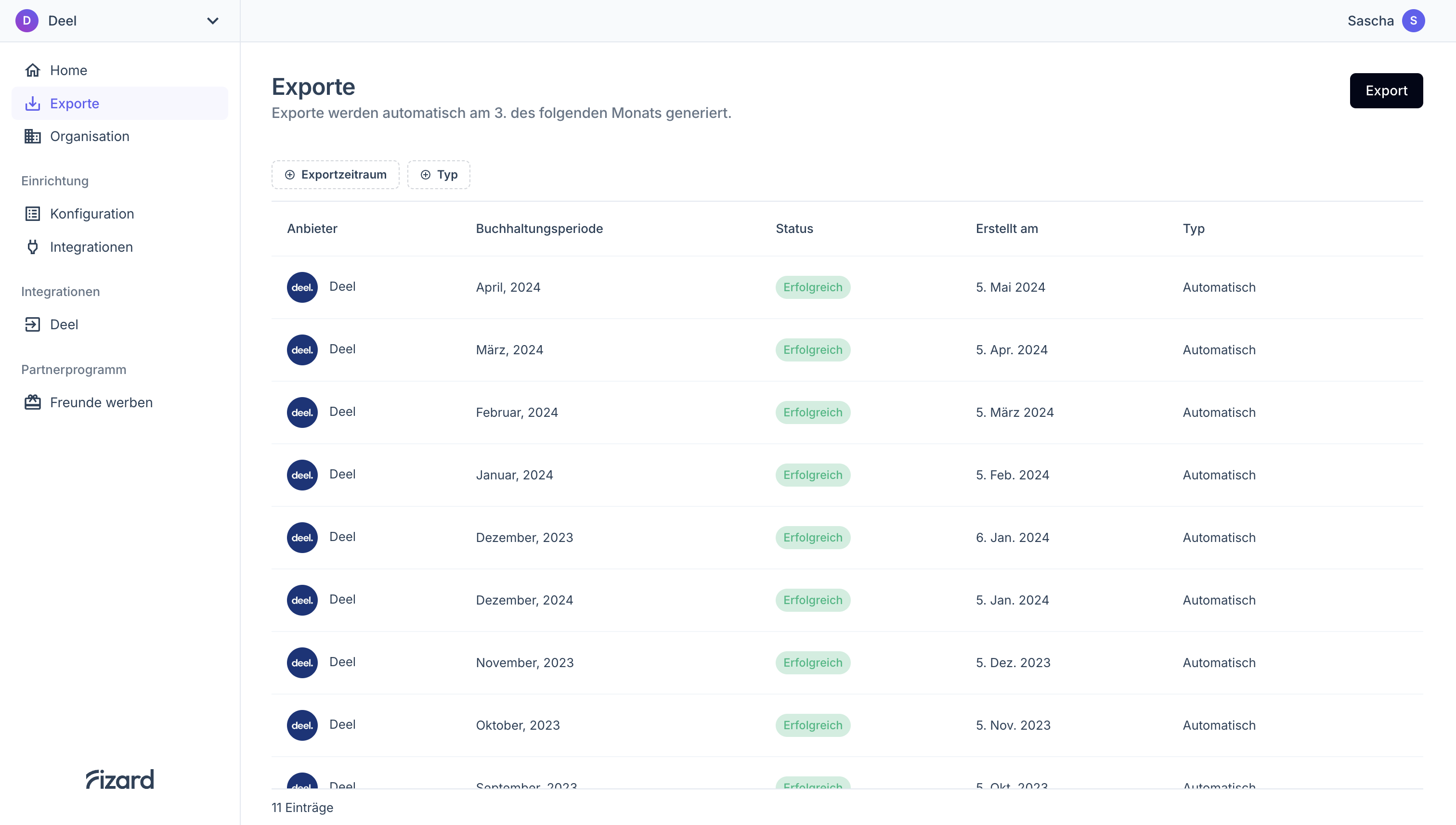Click the Typ column header

pyautogui.click(x=1193, y=229)
